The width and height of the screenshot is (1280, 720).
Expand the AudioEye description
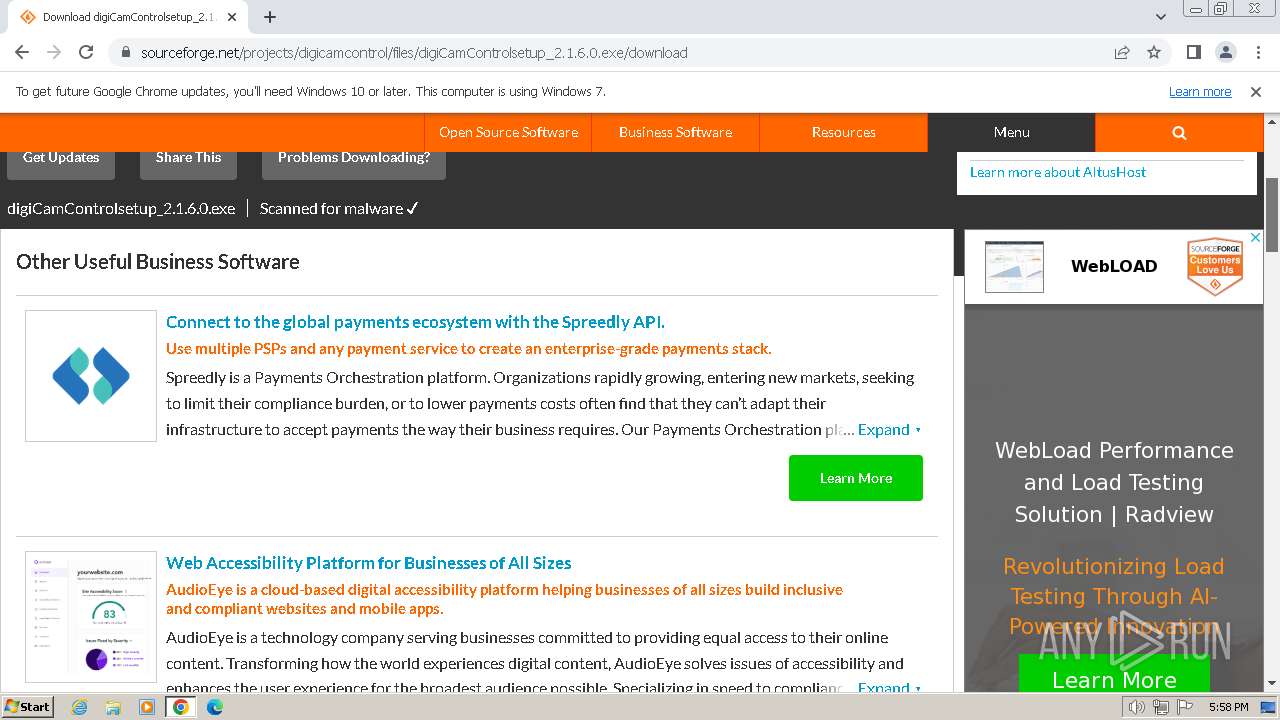(889, 688)
